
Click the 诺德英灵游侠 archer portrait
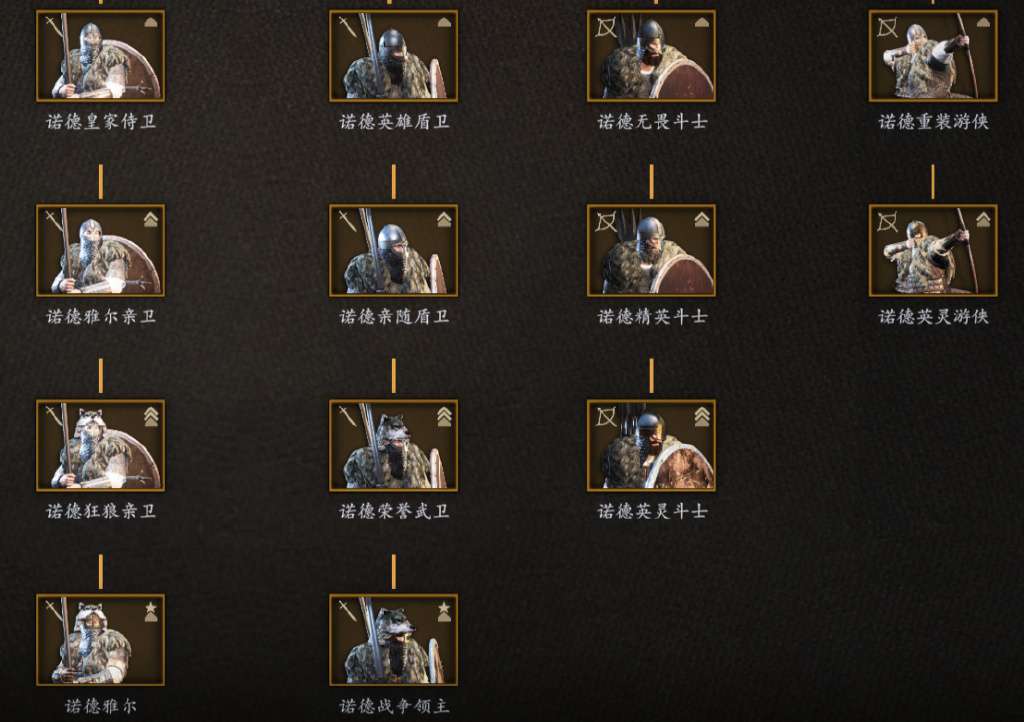pyautogui.click(x=933, y=251)
